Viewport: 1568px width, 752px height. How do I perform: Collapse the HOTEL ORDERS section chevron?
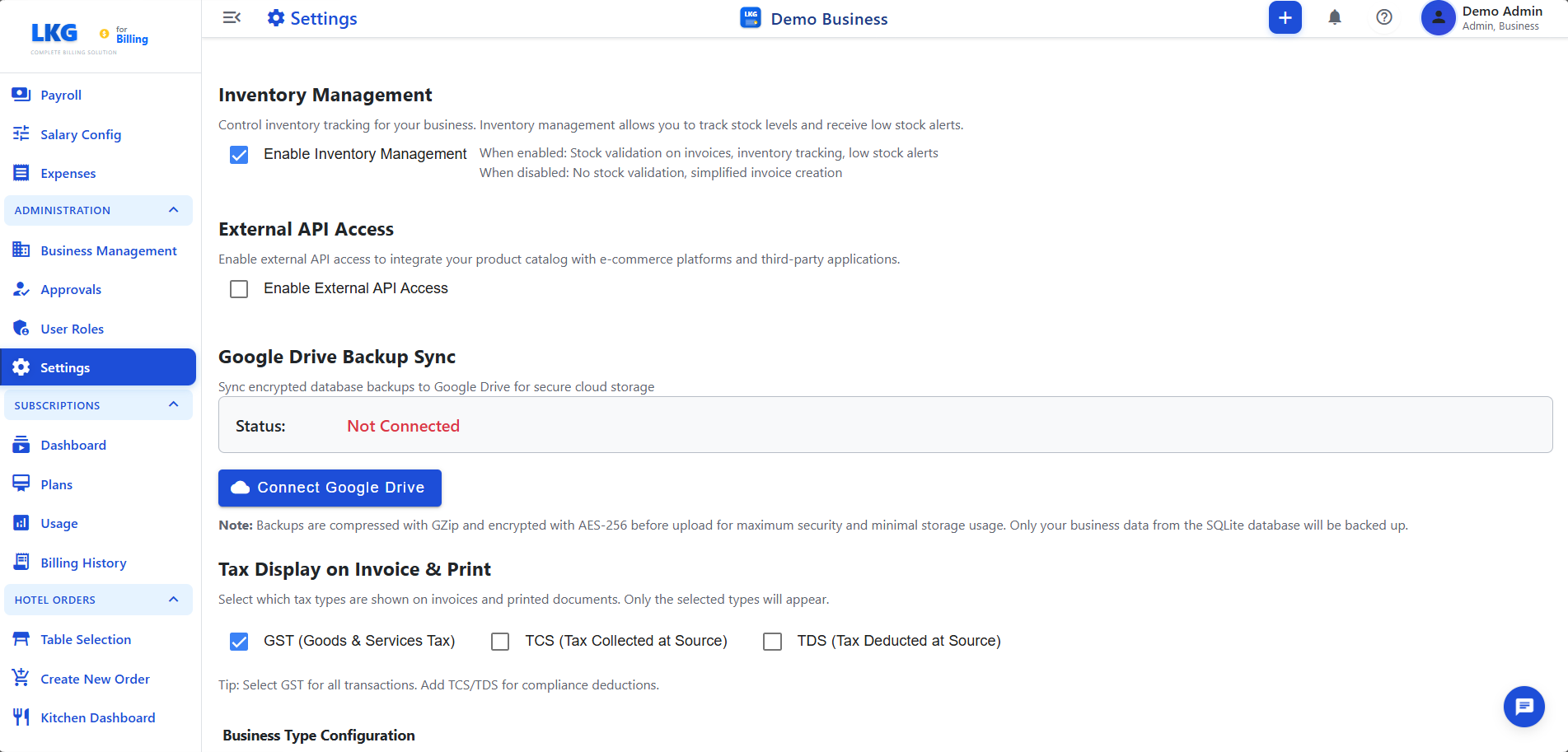point(174,600)
